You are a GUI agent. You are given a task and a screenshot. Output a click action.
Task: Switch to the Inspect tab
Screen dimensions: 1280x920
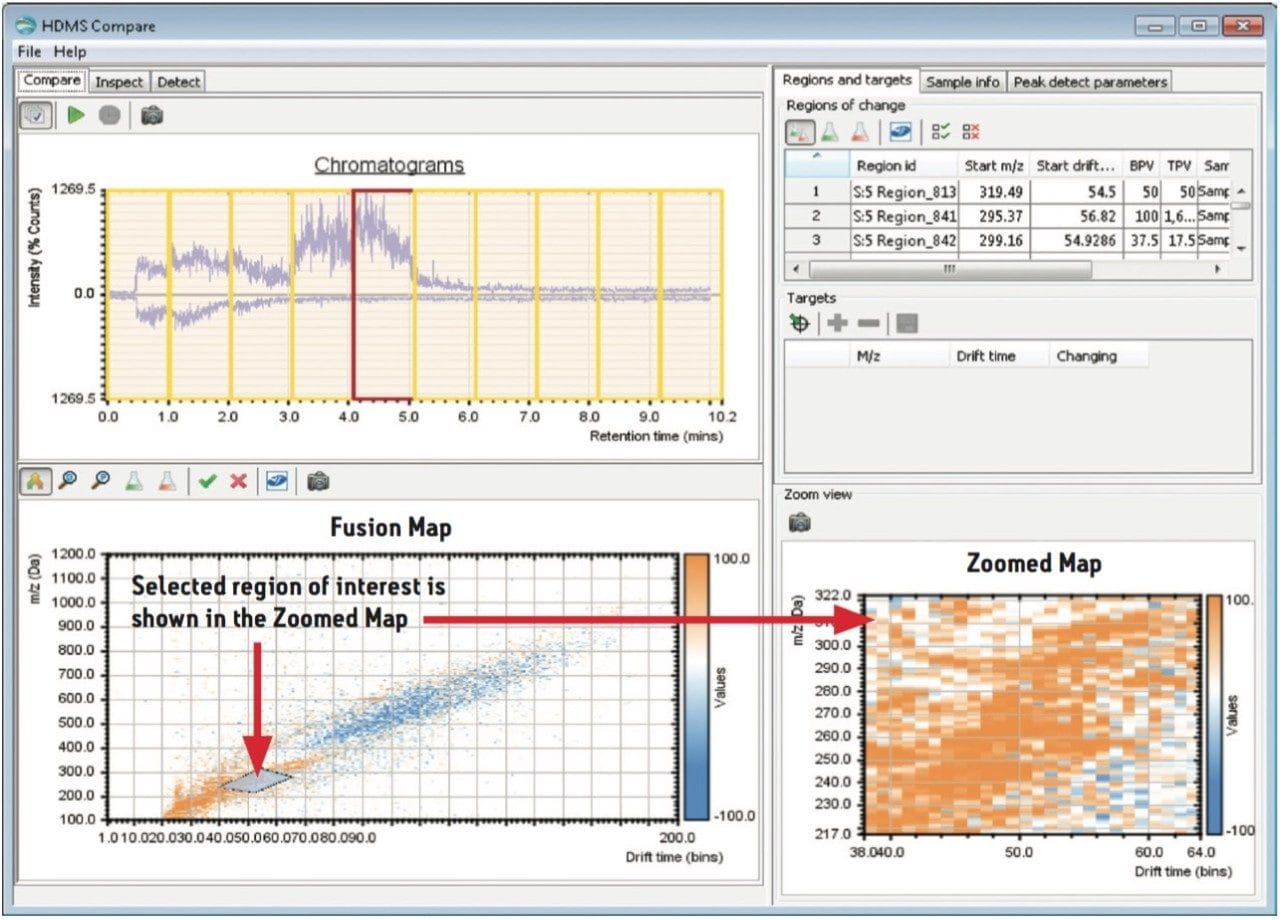[119, 82]
